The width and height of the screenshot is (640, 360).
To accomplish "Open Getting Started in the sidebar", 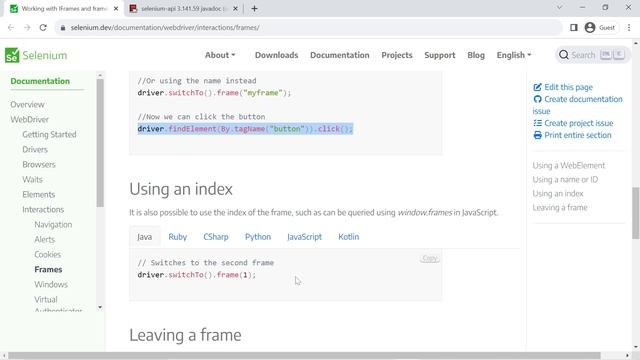I will click(x=49, y=134).
